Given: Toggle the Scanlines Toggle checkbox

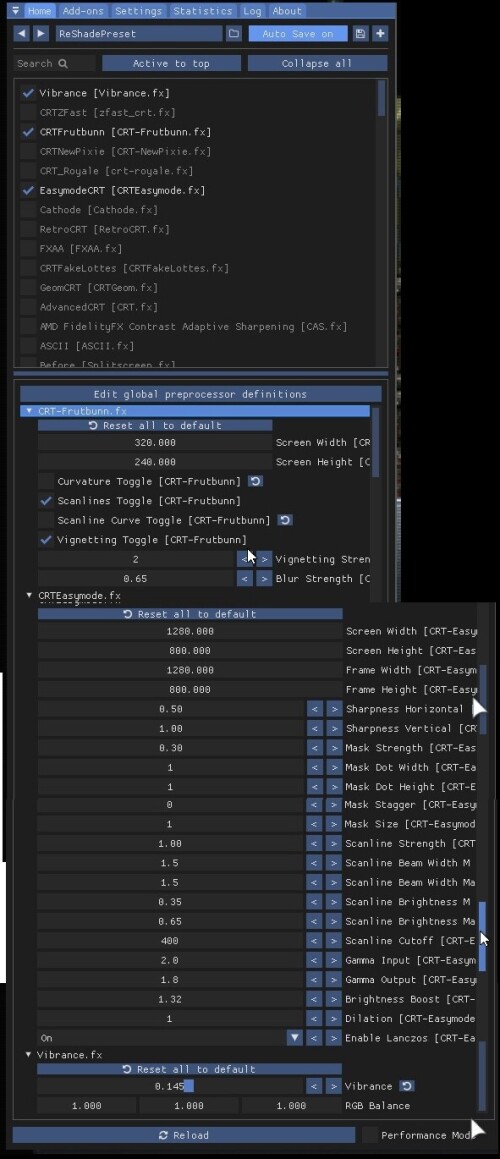Looking at the screenshot, I should coord(46,500).
